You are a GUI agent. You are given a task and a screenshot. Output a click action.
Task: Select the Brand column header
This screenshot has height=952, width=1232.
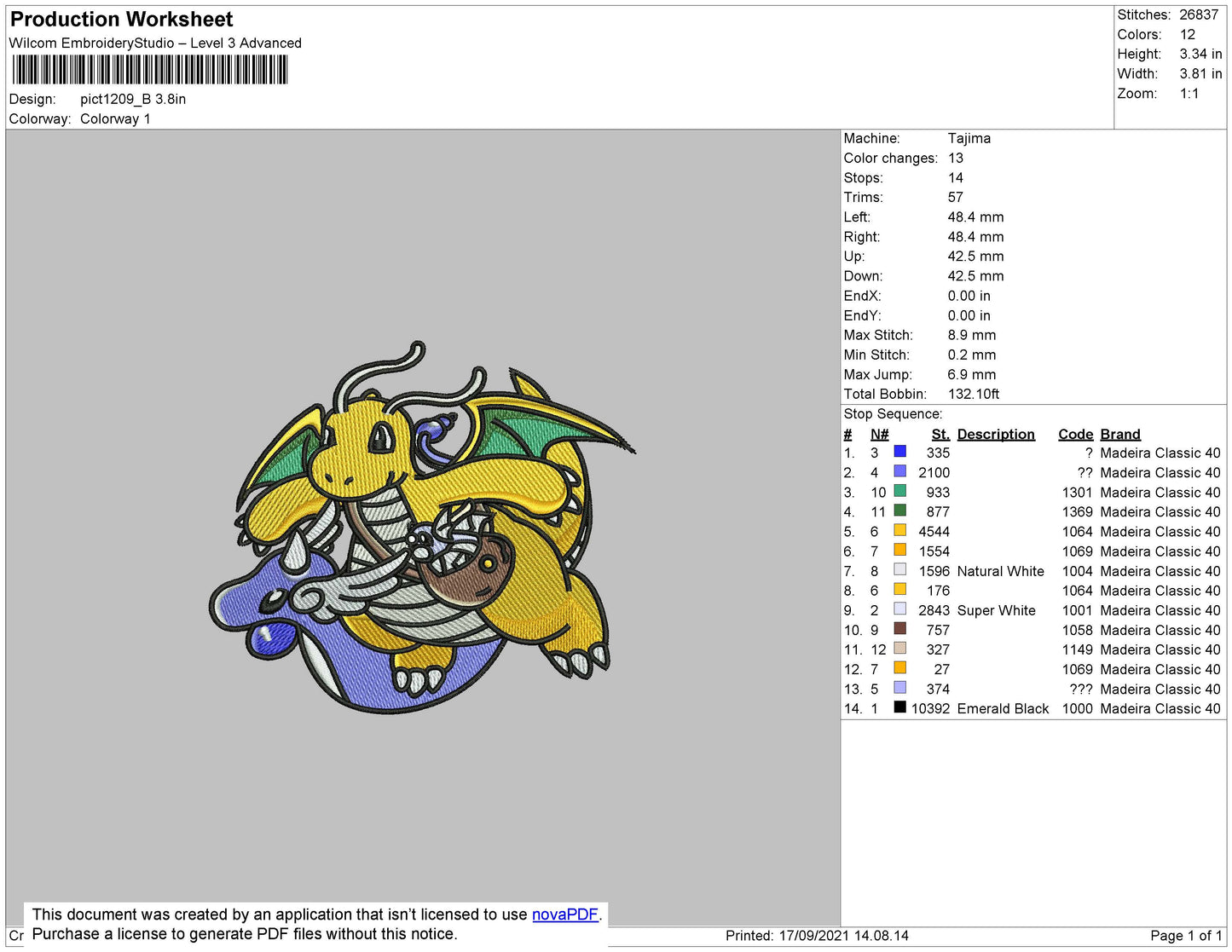click(1119, 434)
